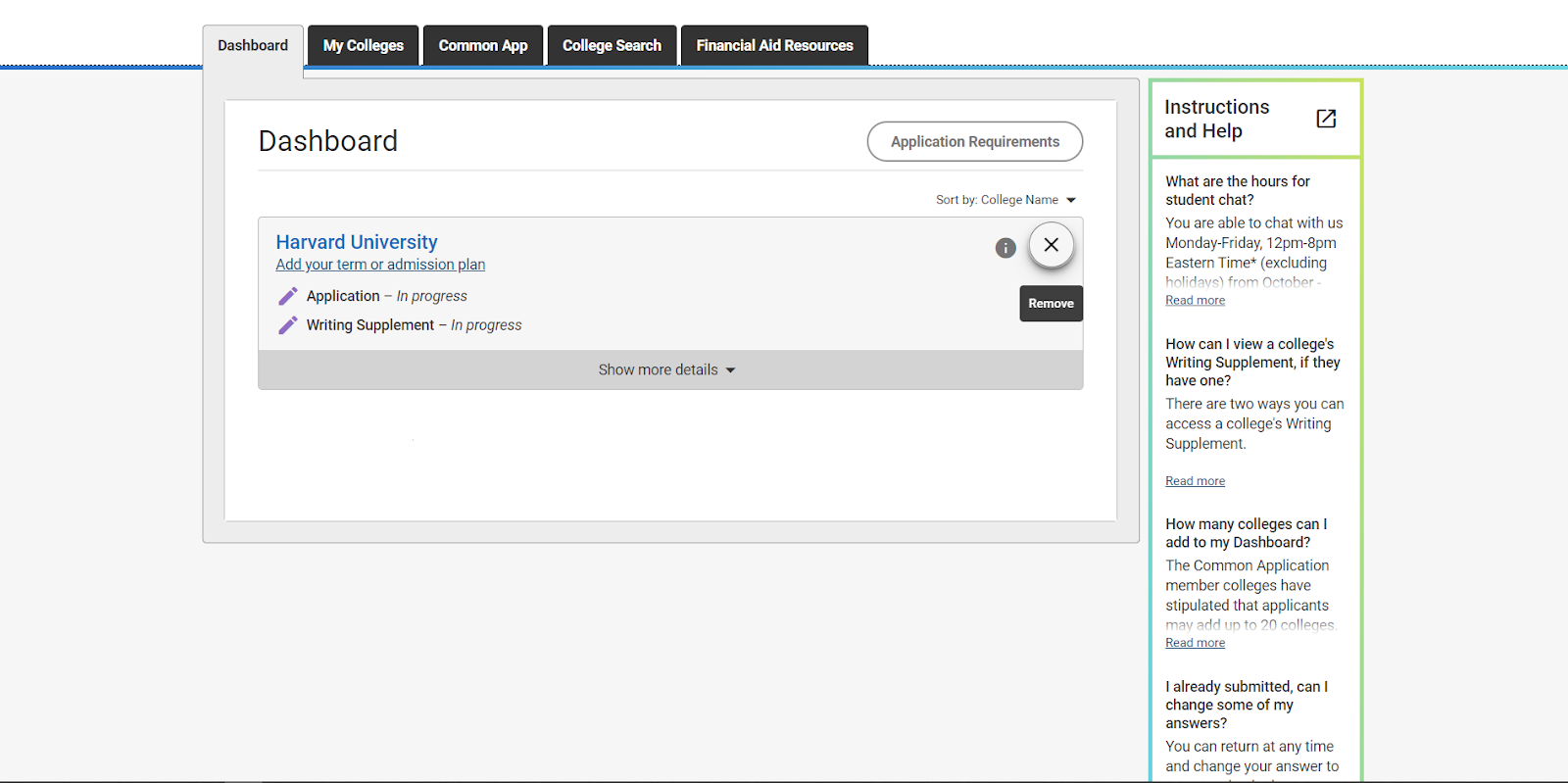Viewport: 1568px width, 783px height.
Task: Open the Common App tab
Action: tap(482, 46)
